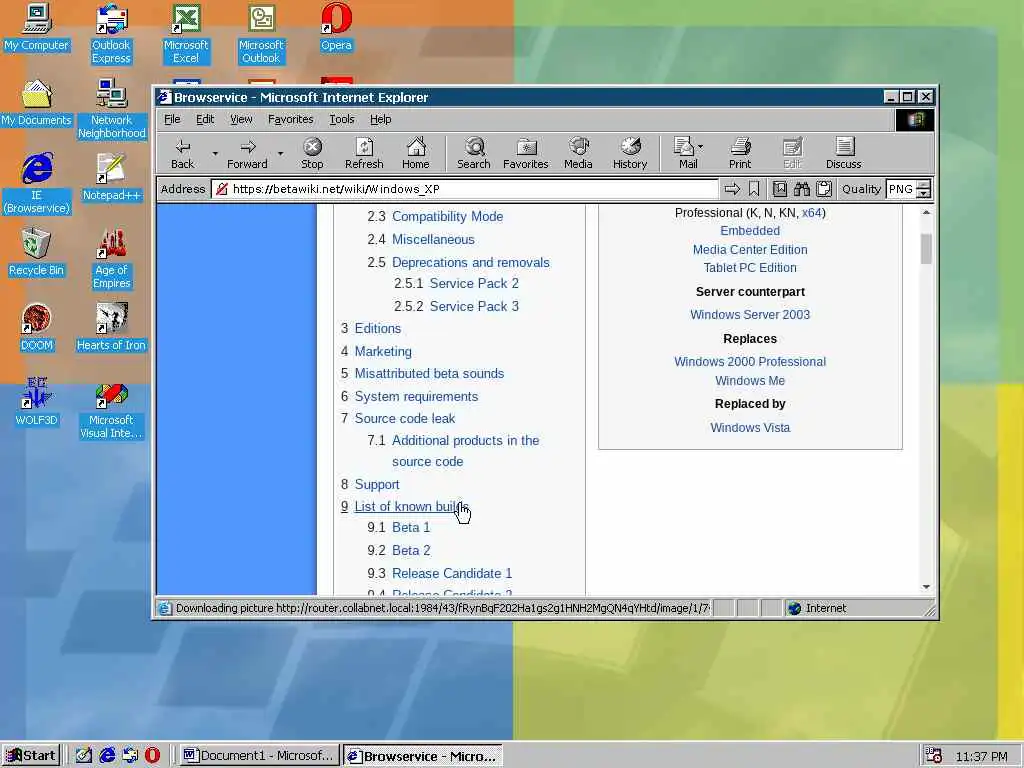Open the 'Media Center Edition' link
The height and width of the screenshot is (768, 1024).
[750, 249]
